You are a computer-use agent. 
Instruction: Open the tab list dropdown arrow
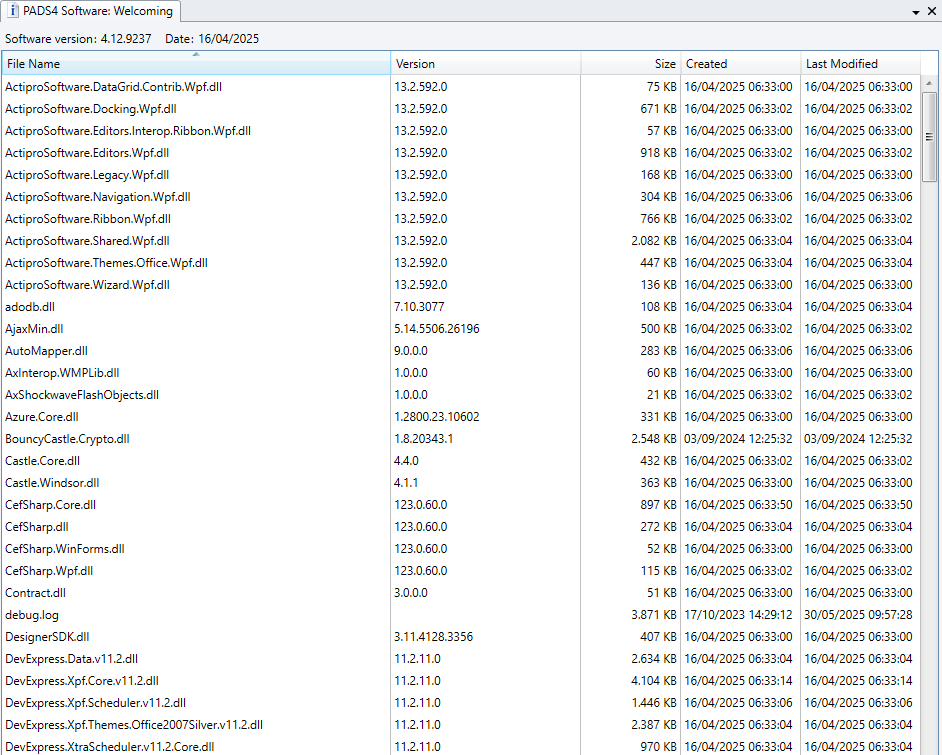coord(916,12)
